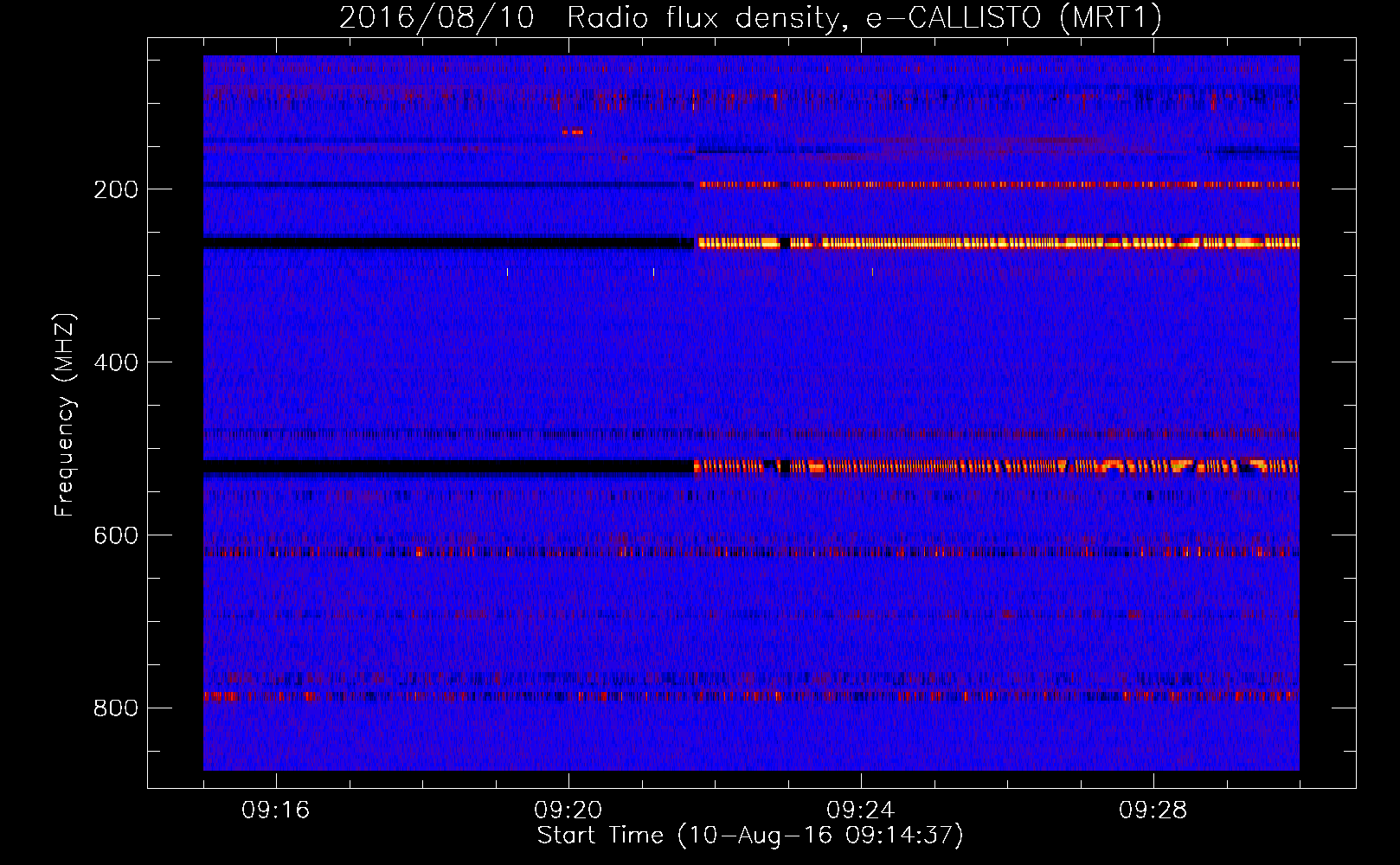
Task: Click the bright emission band near 520 MHz
Action: (x=996, y=467)
